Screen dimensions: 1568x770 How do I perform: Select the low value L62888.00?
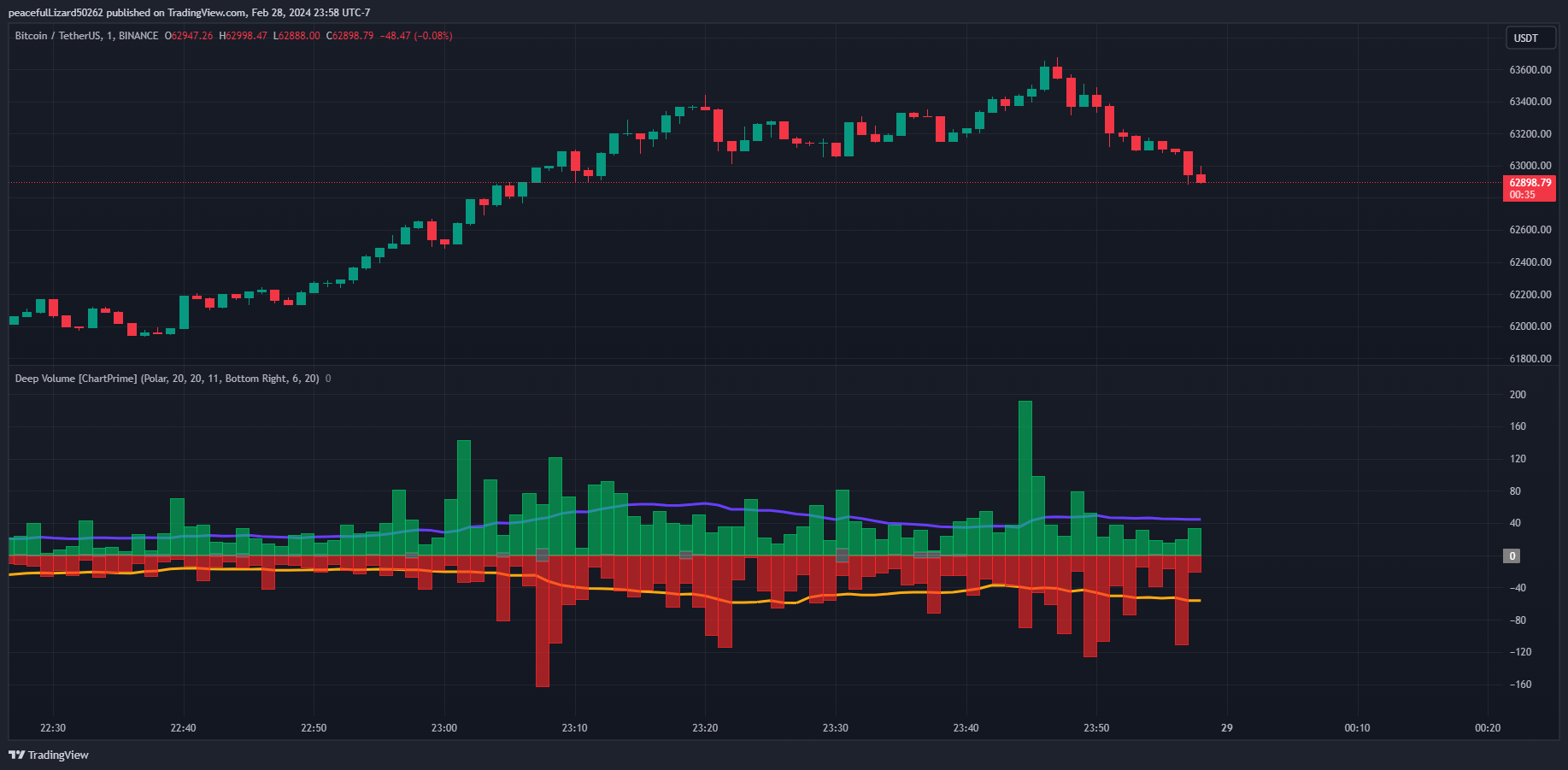(x=297, y=36)
